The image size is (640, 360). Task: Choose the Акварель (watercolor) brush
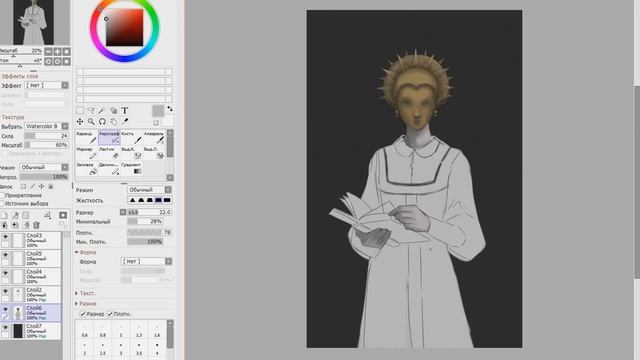point(154,138)
